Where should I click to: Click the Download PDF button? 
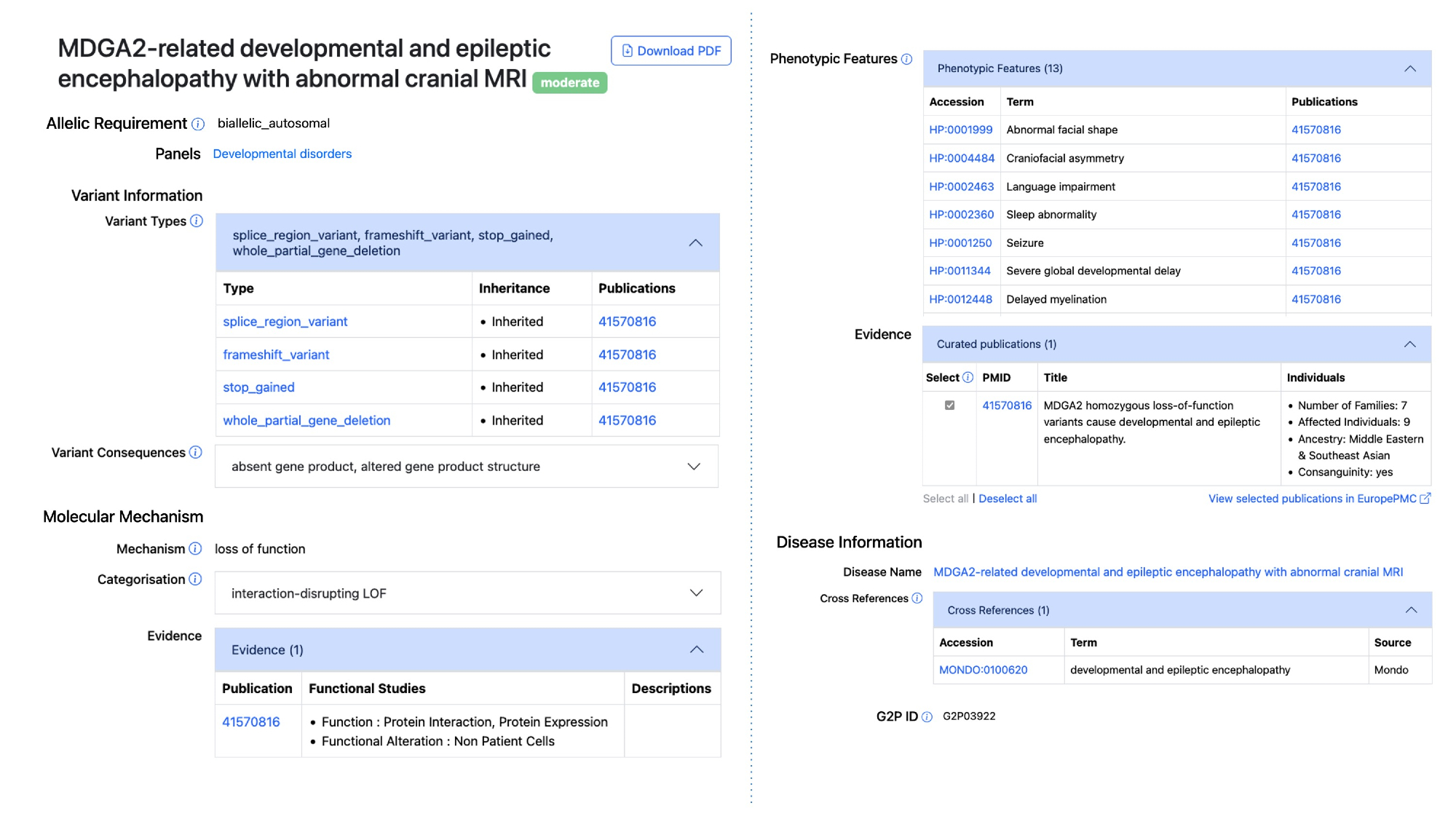pyautogui.click(x=670, y=51)
